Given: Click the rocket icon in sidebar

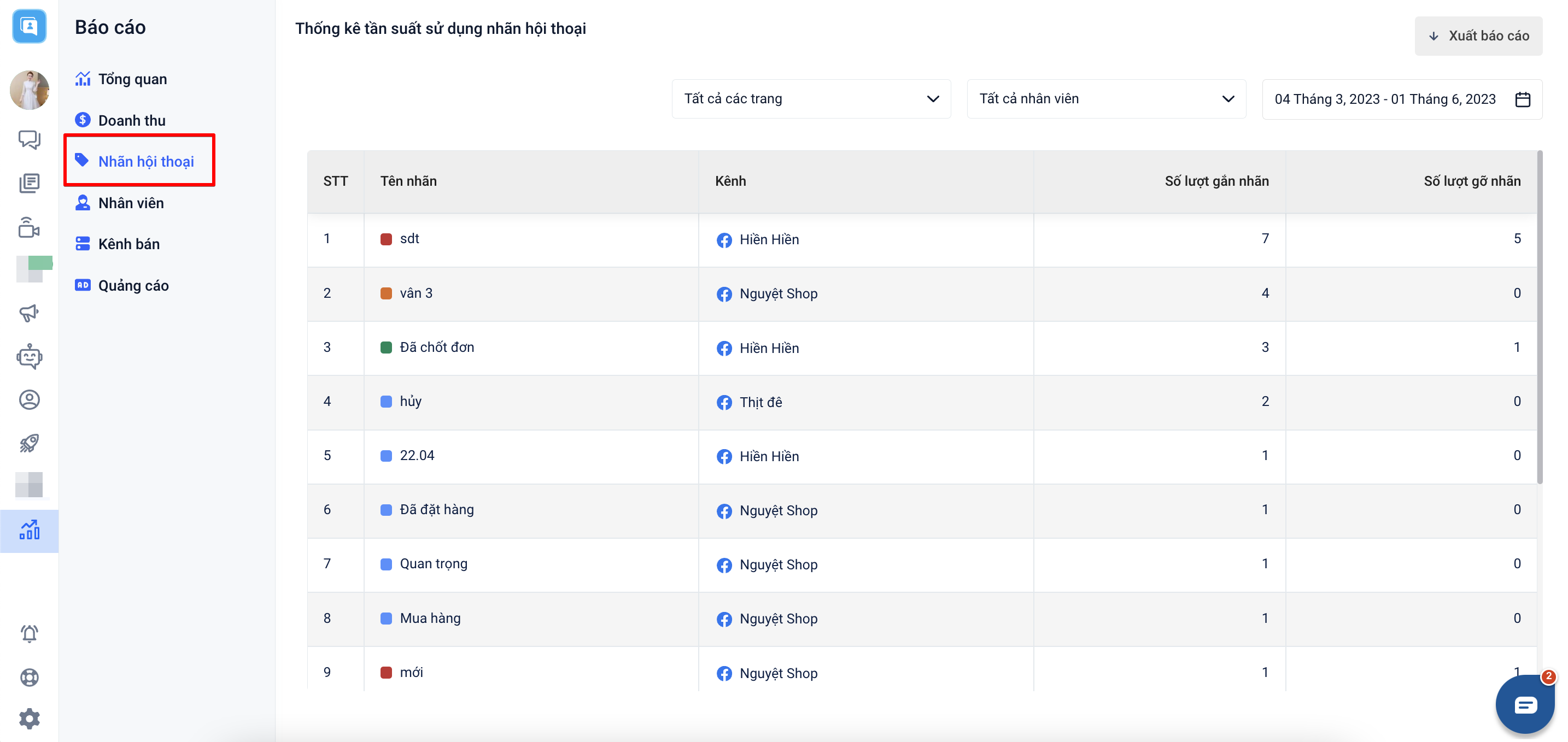Looking at the screenshot, I should pyautogui.click(x=28, y=443).
